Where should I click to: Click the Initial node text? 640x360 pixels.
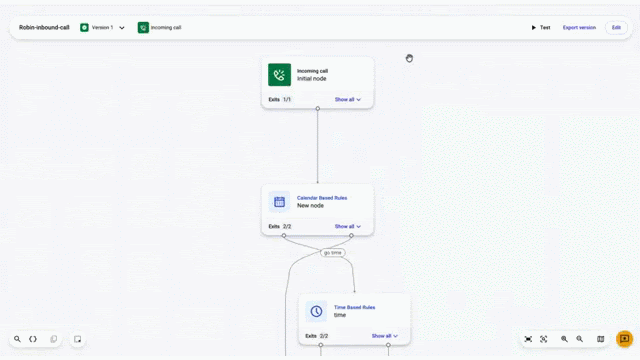click(311, 79)
